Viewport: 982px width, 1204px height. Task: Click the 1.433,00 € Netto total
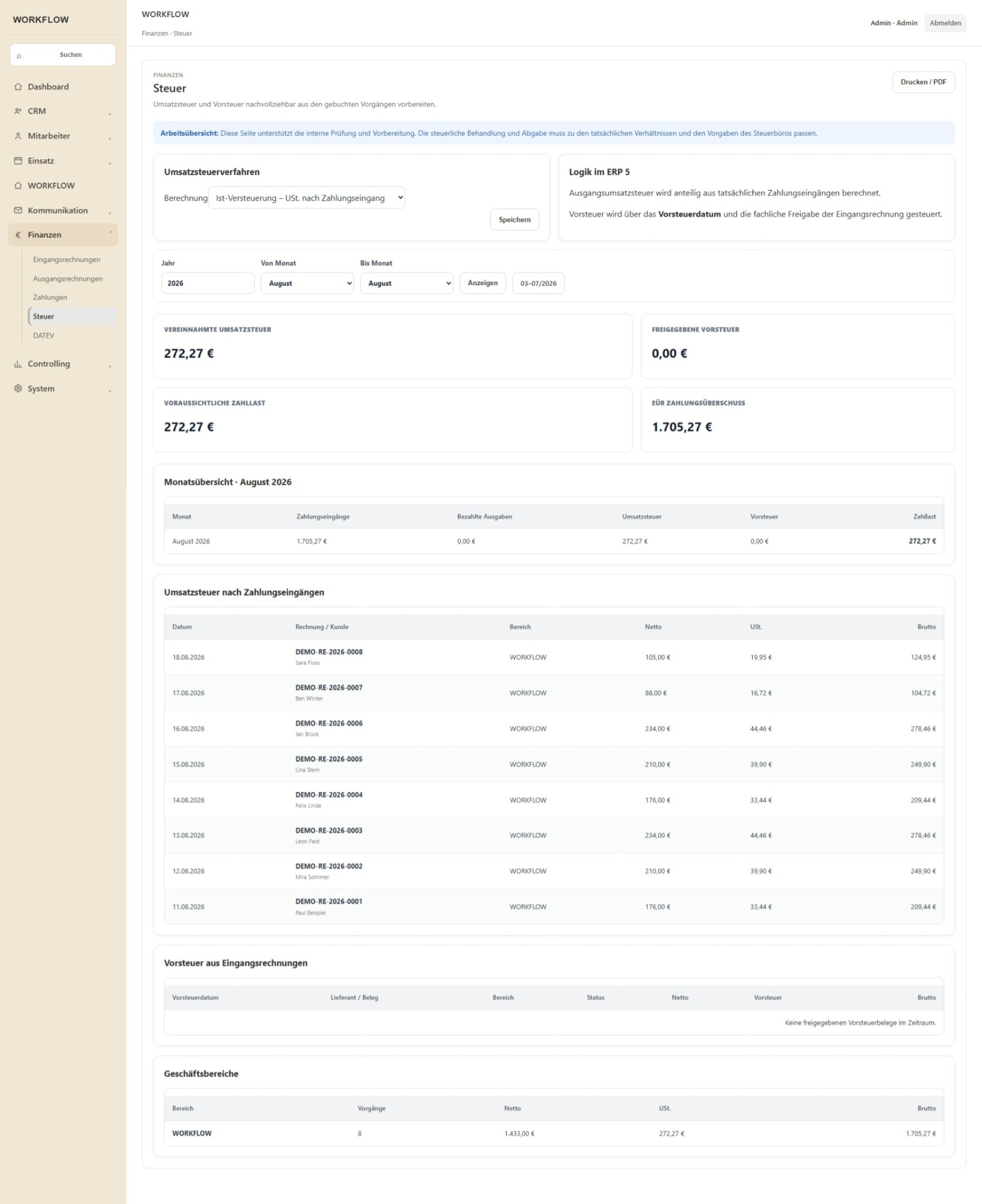519,1133
